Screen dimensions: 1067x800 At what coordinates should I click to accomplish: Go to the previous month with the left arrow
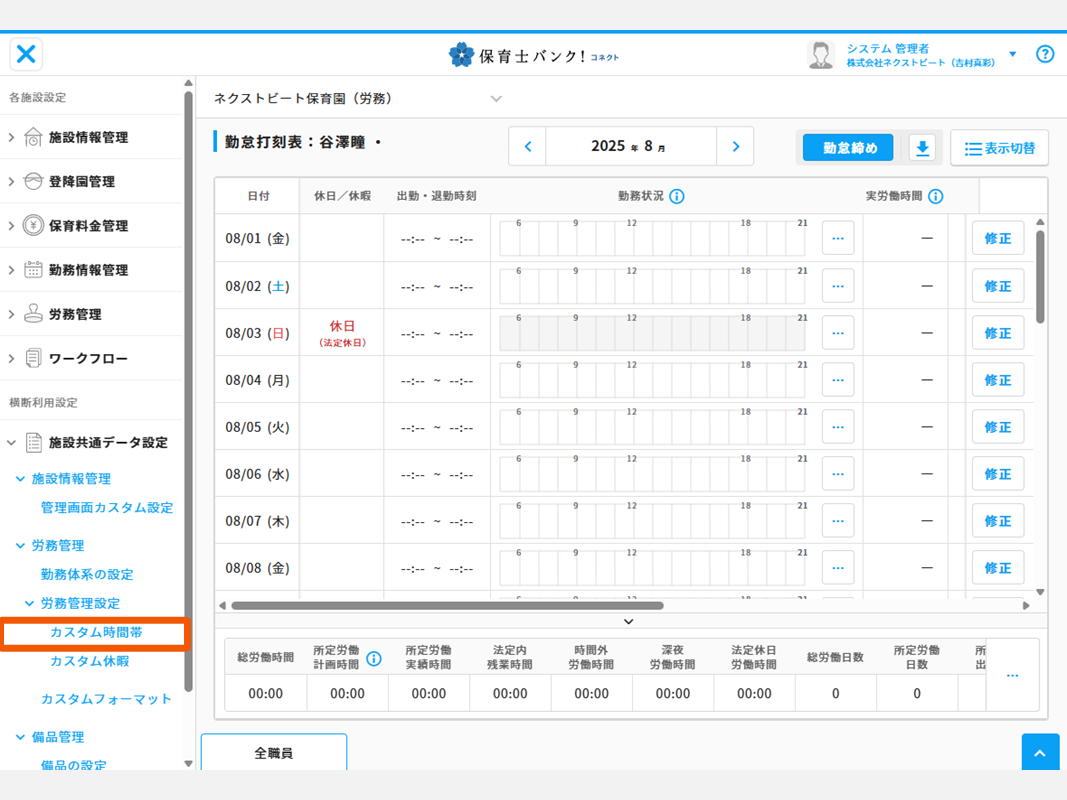coord(528,147)
